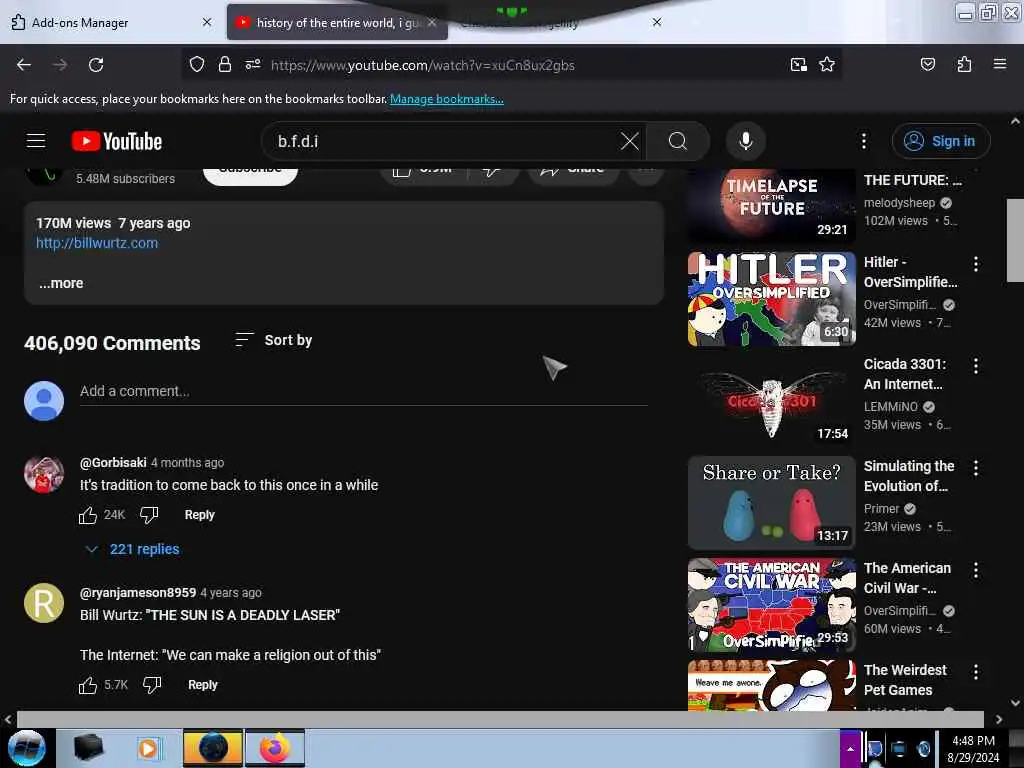The height and width of the screenshot is (768, 1024).
Task: Go back with the browser back arrow
Action: pyautogui.click(x=24, y=65)
